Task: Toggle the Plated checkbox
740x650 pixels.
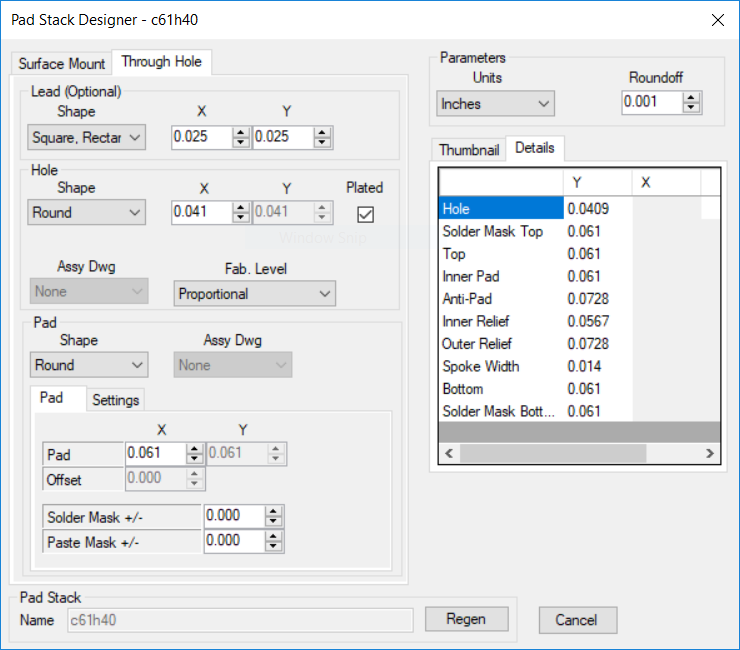Action: point(365,215)
